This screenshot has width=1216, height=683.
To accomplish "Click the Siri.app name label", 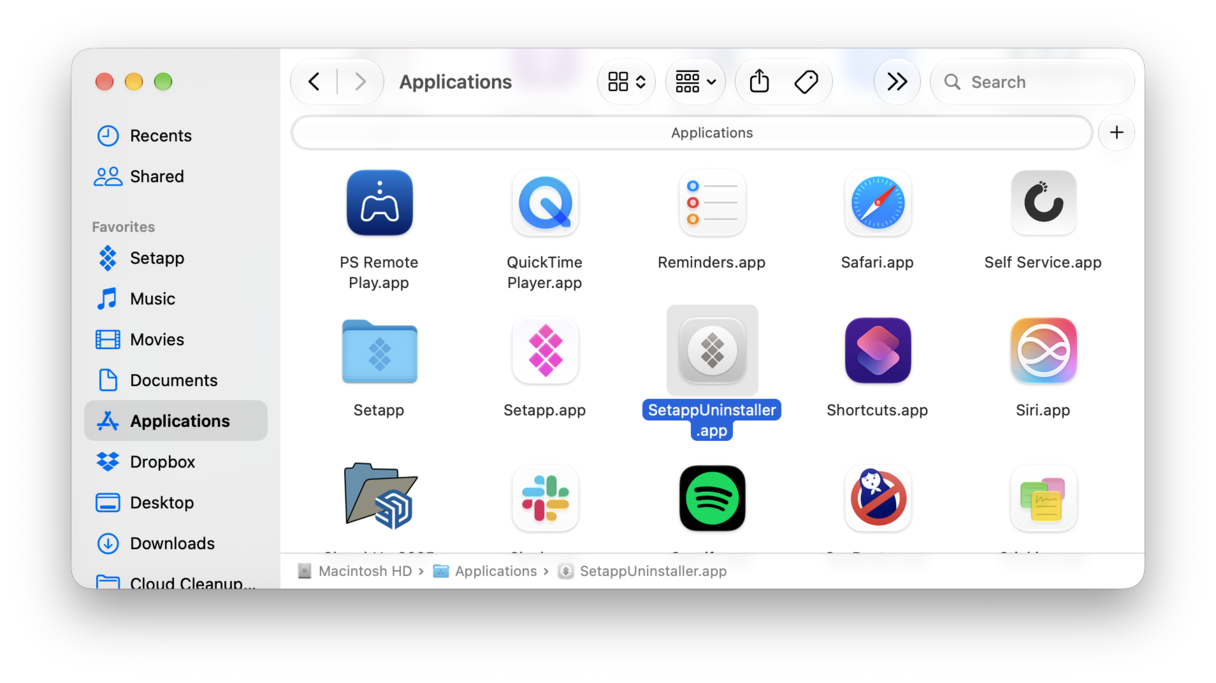I will [1043, 410].
